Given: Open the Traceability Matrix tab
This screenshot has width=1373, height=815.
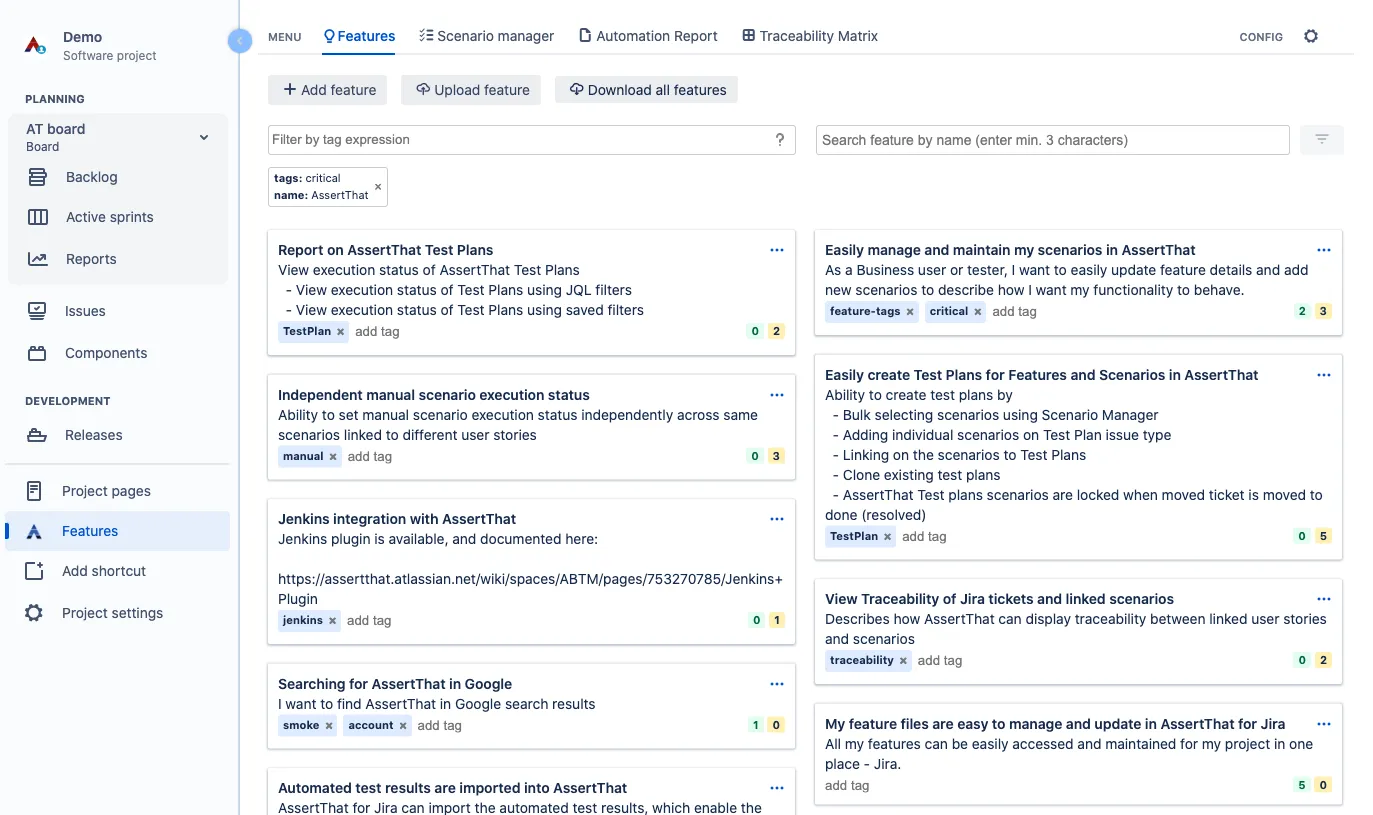Looking at the screenshot, I should [810, 36].
